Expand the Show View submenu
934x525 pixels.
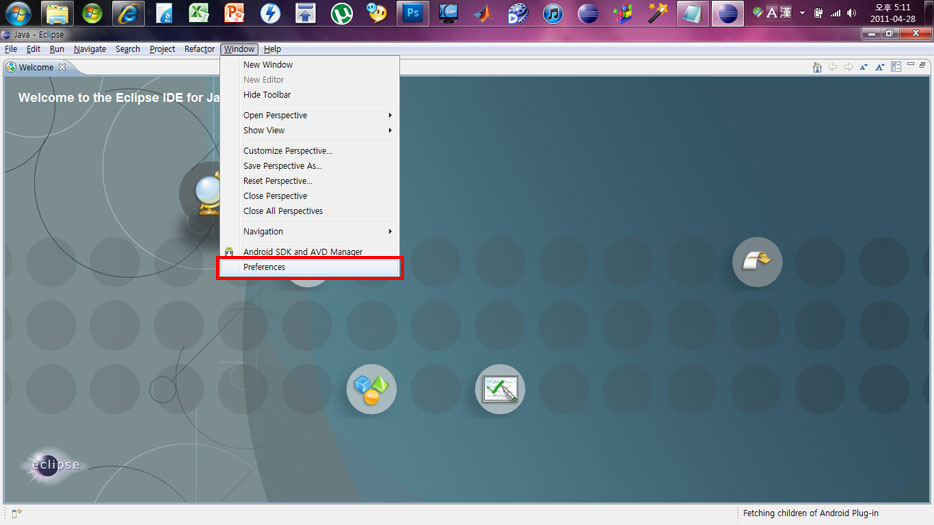coord(310,130)
